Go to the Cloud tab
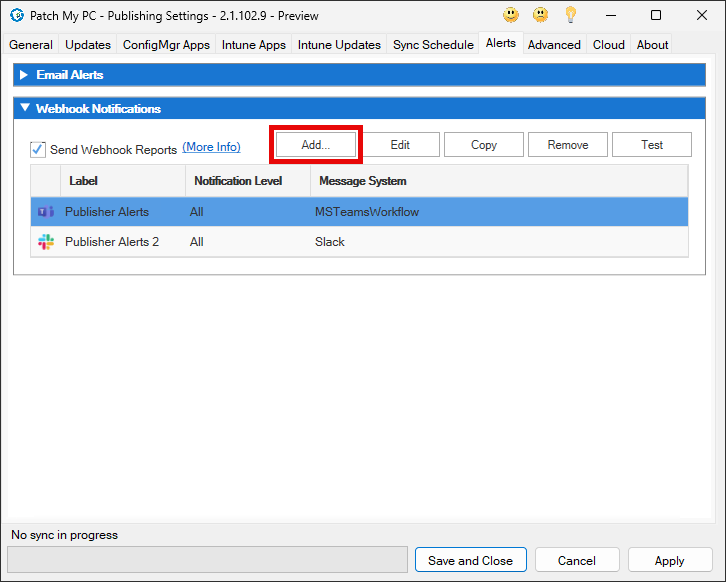The width and height of the screenshot is (726, 582). 609,45
